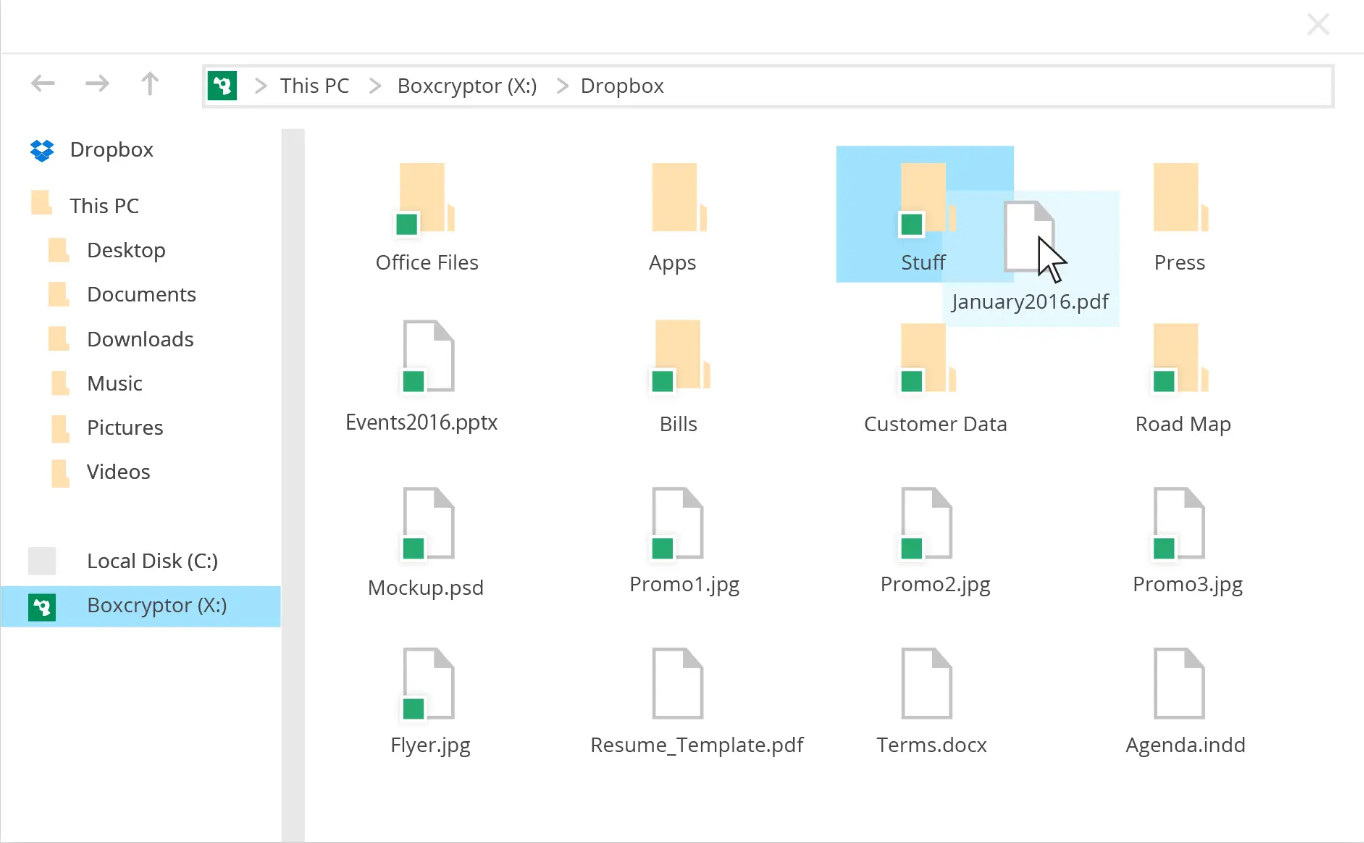
Task: Click the Resume_Template.pdf file name
Action: [x=697, y=745]
